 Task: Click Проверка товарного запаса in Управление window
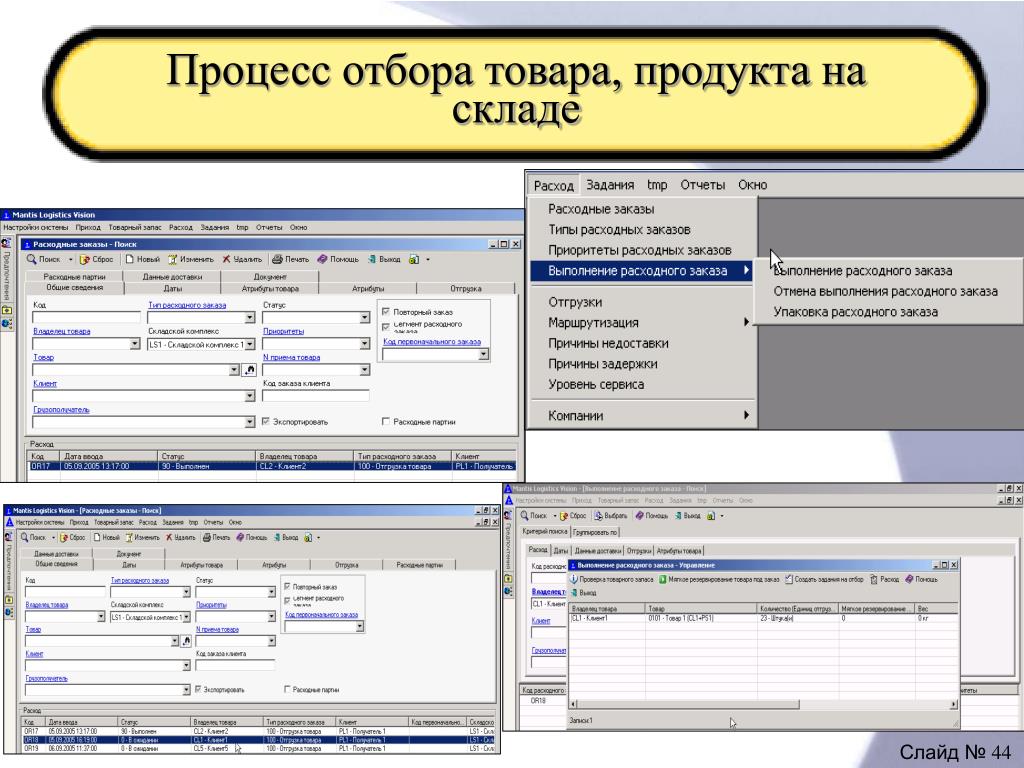pos(612,579)
